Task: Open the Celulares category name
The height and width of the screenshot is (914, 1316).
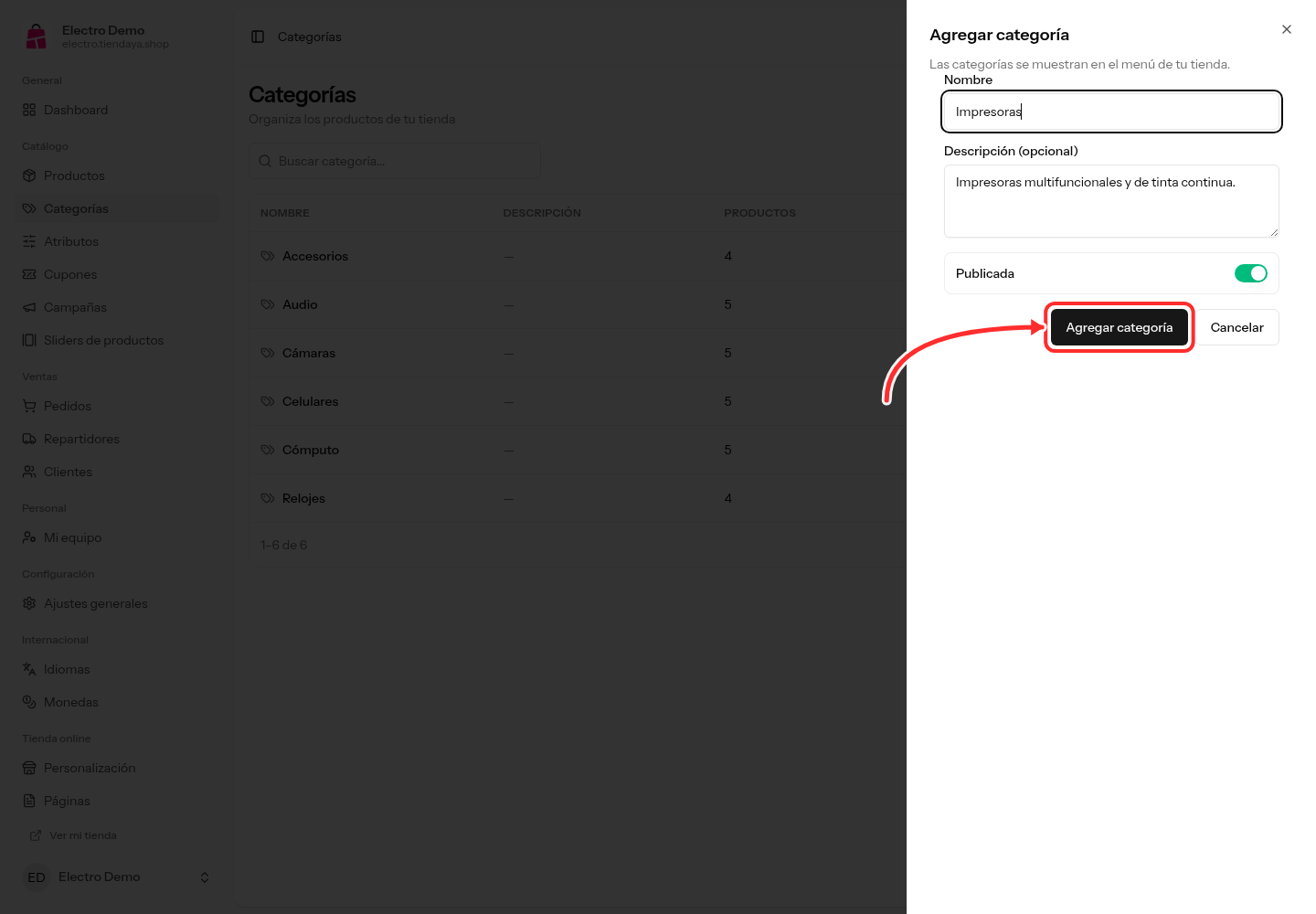Action: (311, 401)
